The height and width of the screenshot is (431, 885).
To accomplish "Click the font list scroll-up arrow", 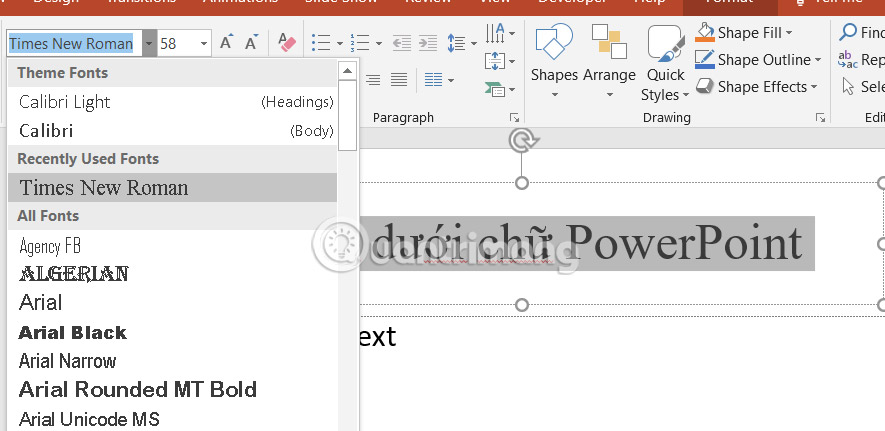I will (x=348, y=71).
